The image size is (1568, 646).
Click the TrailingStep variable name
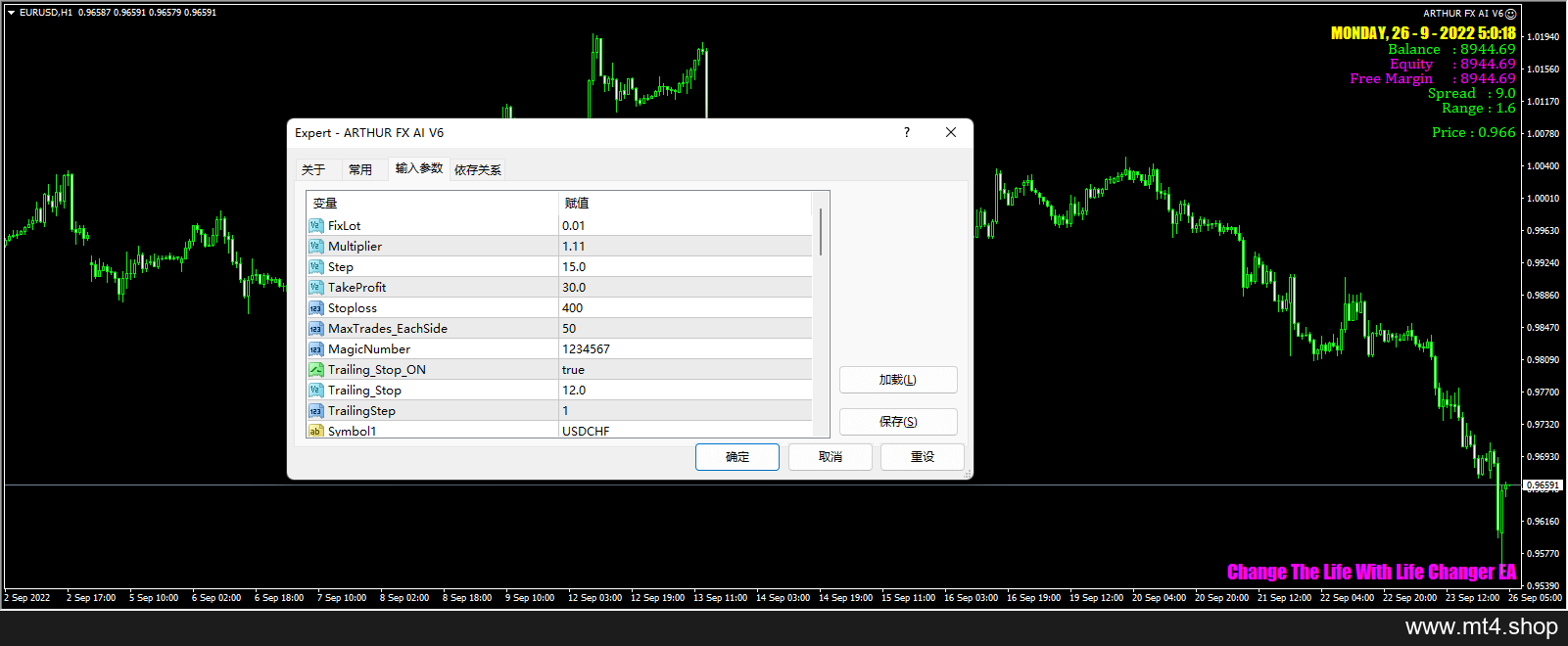[361, 411]
